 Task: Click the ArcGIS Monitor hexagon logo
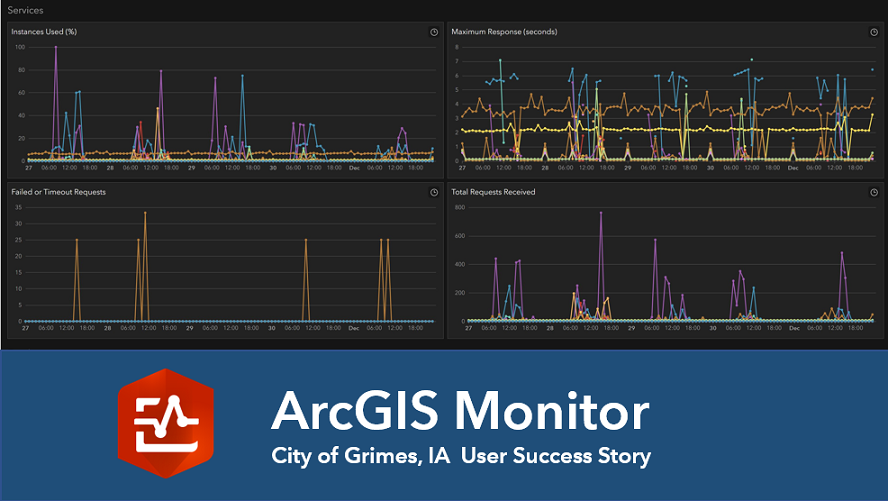[x=165, y=423]
